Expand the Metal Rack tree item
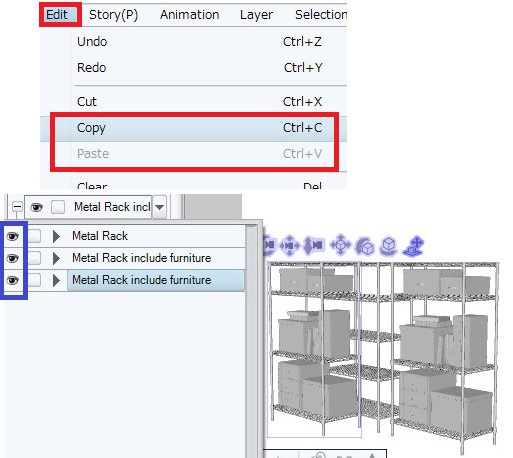Image resolution: width=513 pixels, height=458 pixels. pyautogui.click(x=56, y=236)
